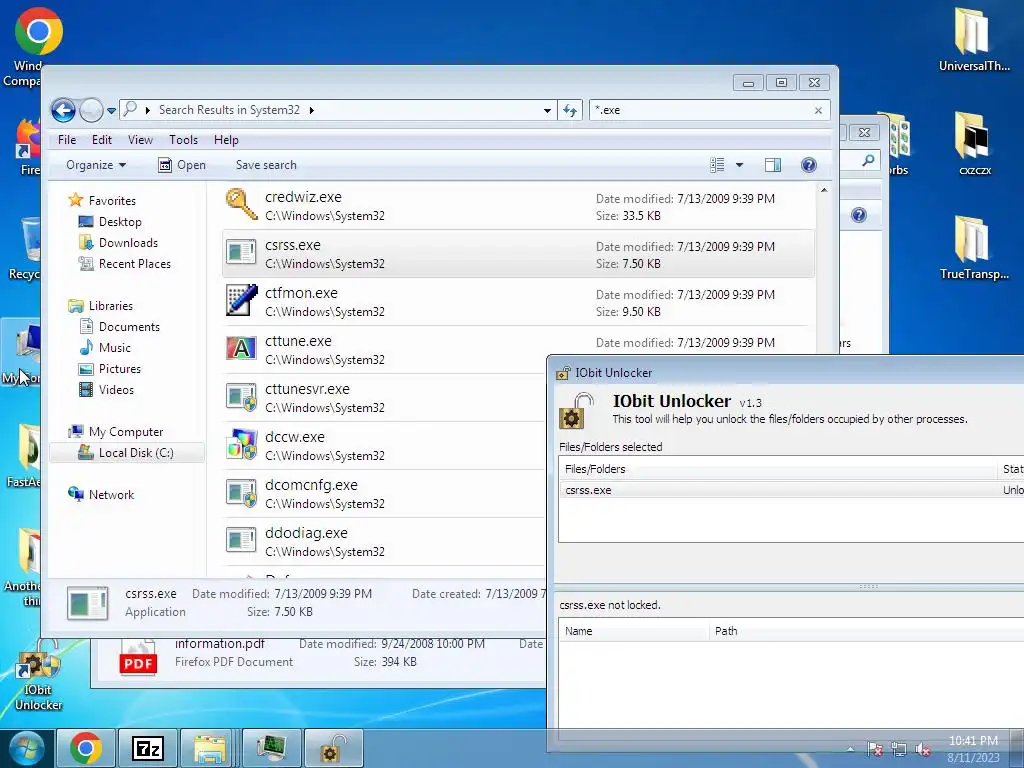The width and height of the screenshot is (1024, 768).
Task: Click the Open toolbar button
Action: point(182,165)
